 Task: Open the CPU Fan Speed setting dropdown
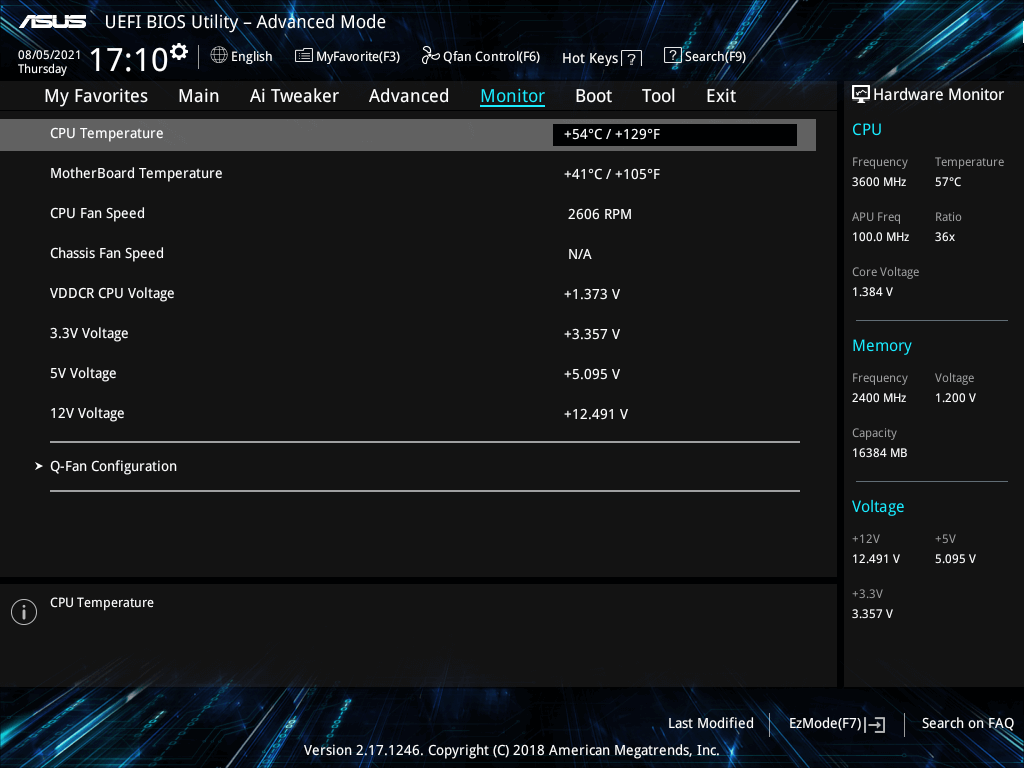[674, 213]
